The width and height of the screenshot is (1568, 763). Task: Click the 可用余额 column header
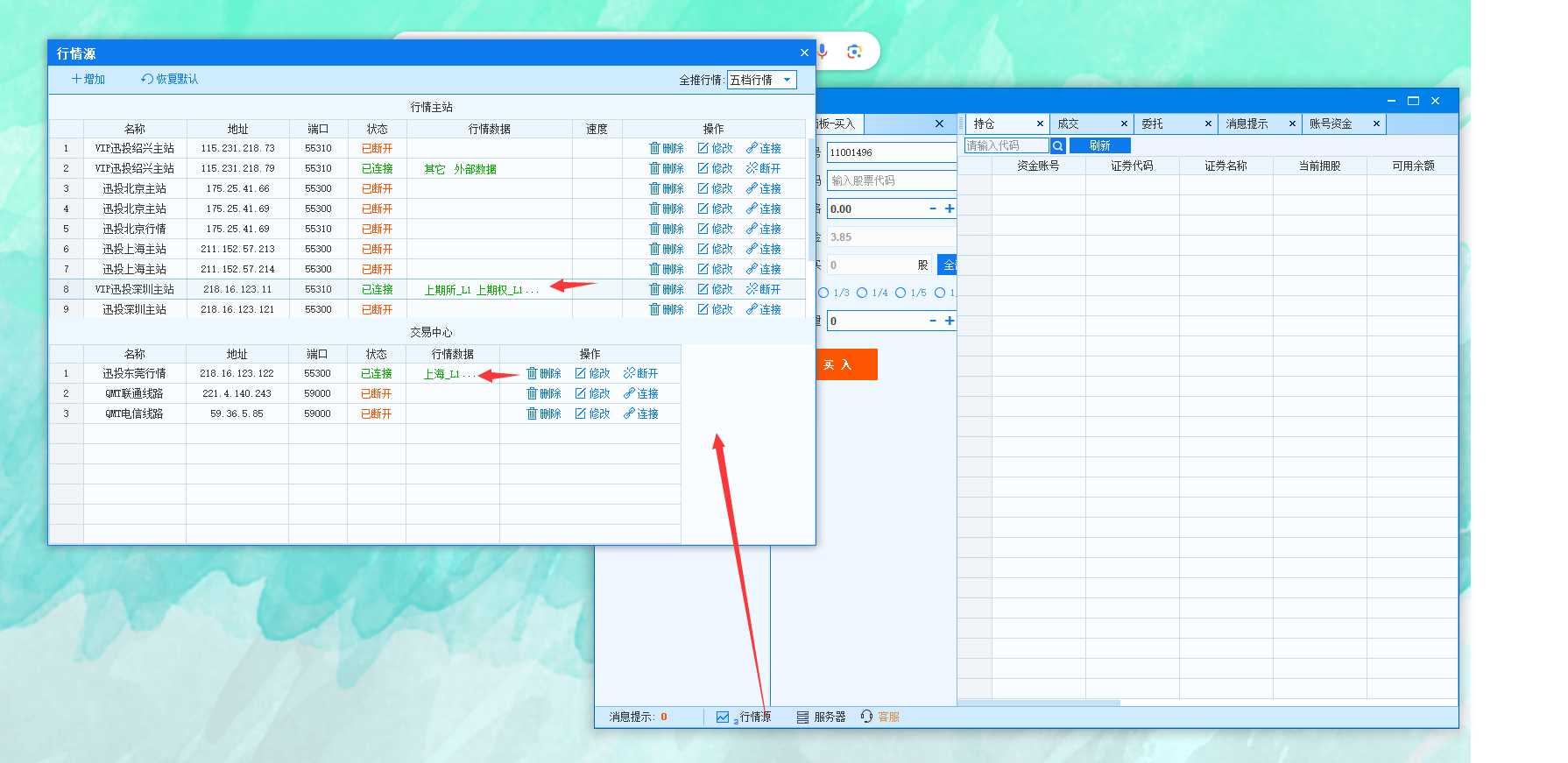pos(1413,166)
